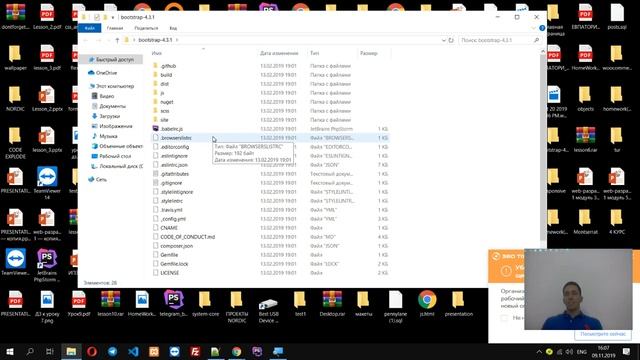Select lesson10.rar archive on desktop
The width and height of the screenshot is (640, 360).
pos(111,304)
